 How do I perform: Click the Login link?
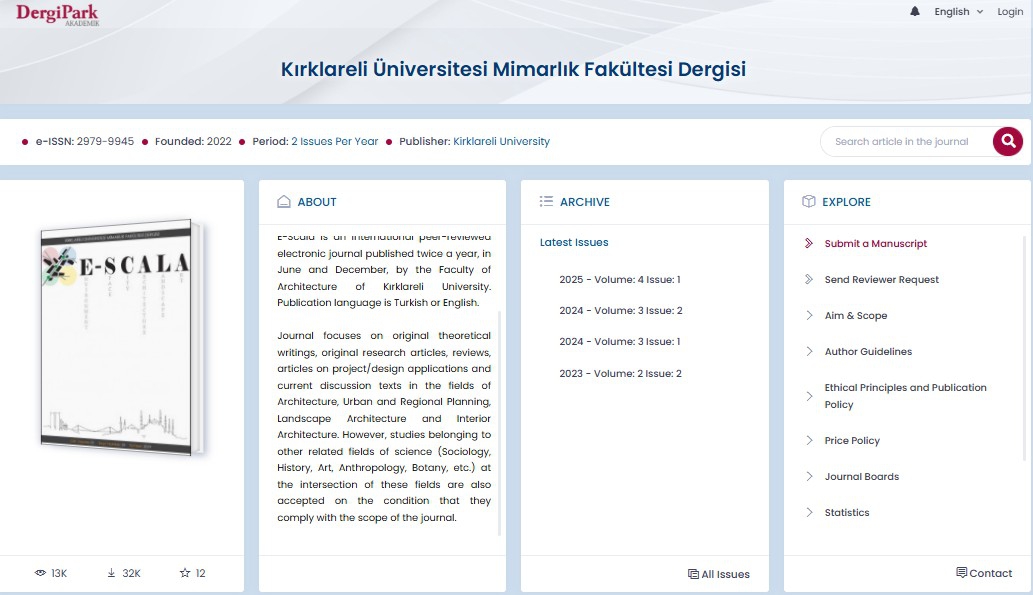(x=1010, y=12)
